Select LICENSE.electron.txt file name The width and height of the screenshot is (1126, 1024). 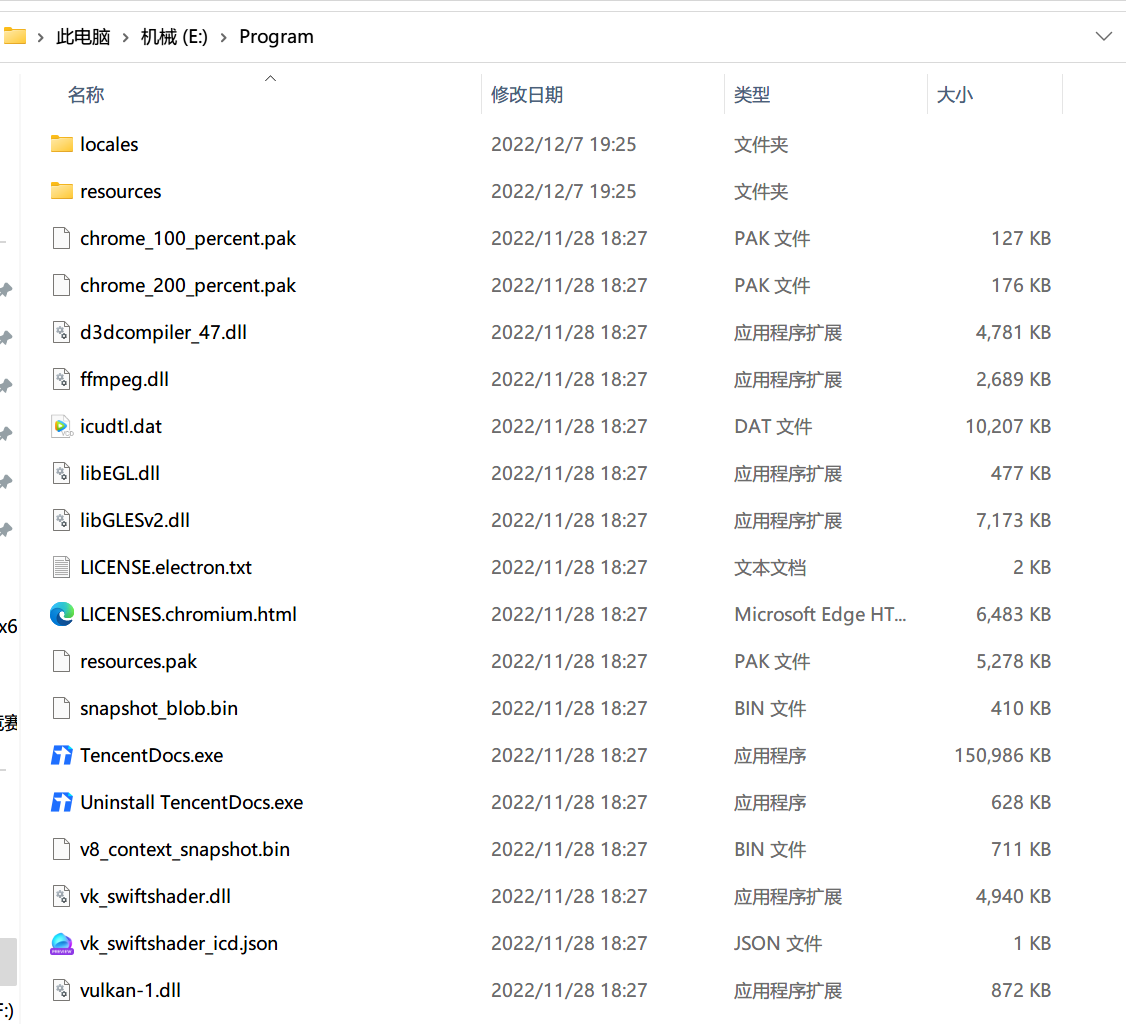coord(166,567)
